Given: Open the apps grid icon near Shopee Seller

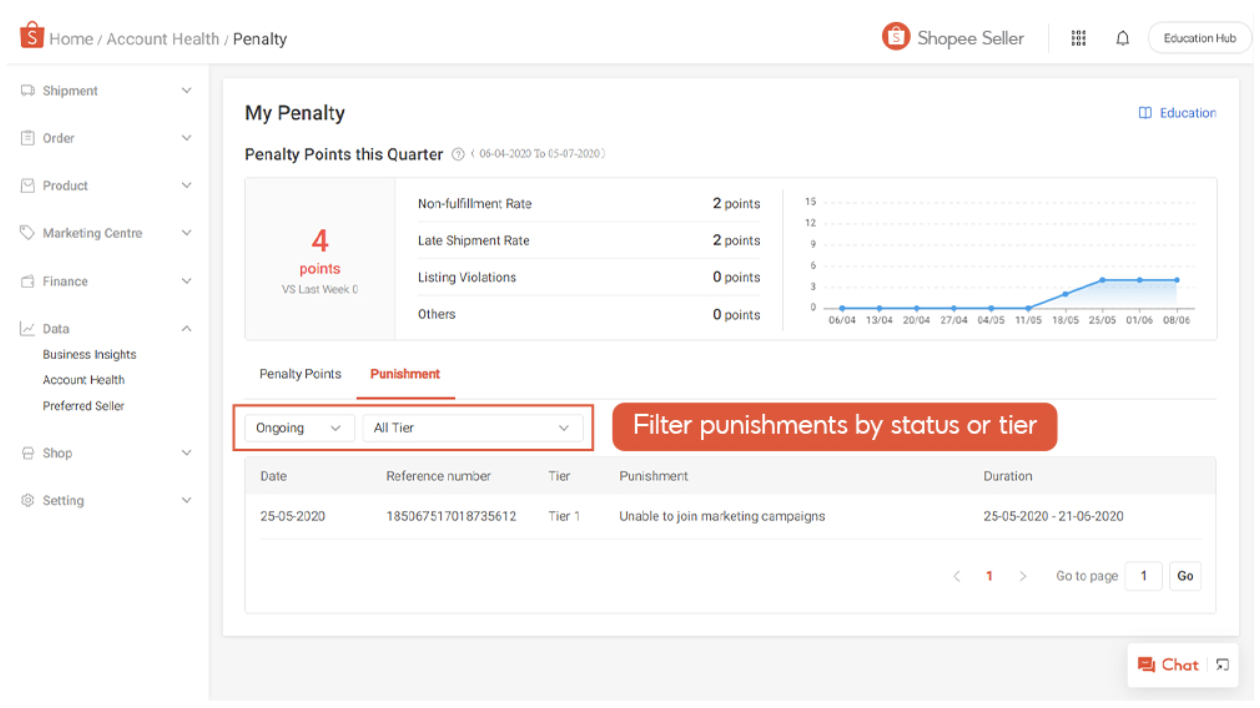Looking at the screenshot, I should (x=1078, y=37).
